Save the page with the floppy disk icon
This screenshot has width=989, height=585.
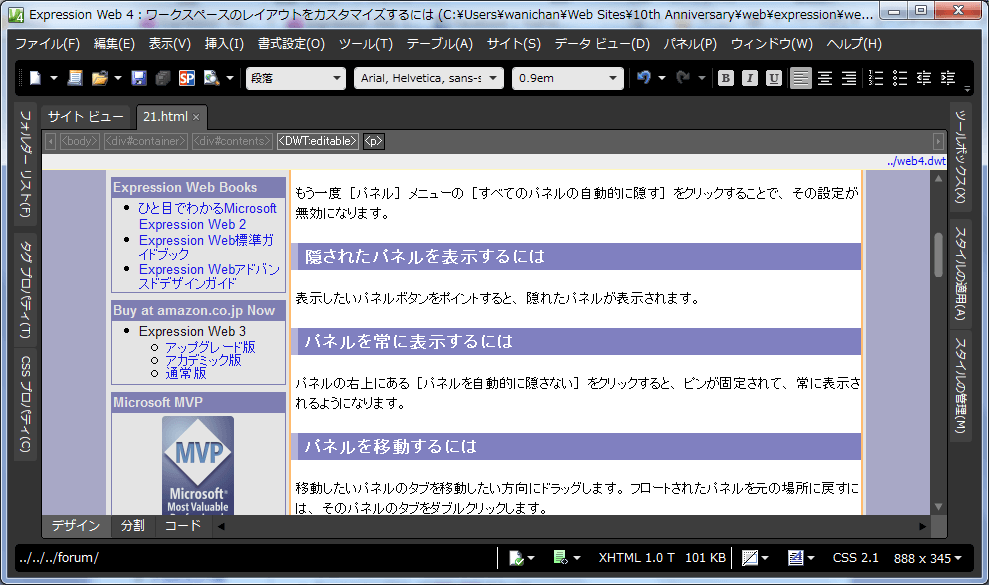click(x=139, y=78)
